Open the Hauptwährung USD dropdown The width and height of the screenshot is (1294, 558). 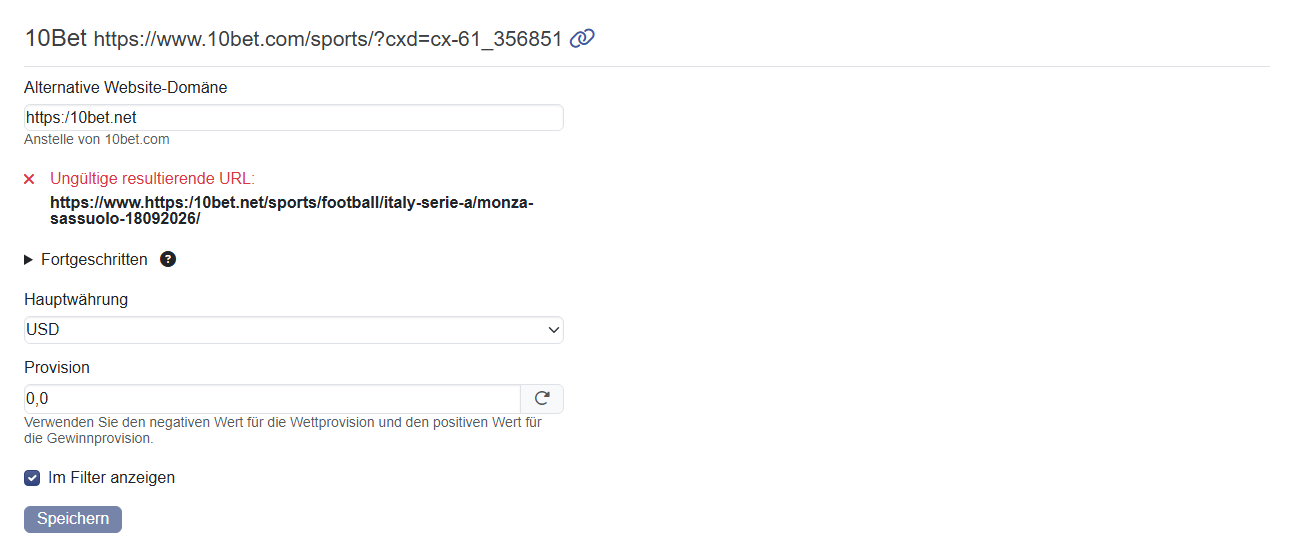click(x=294, y=330)
